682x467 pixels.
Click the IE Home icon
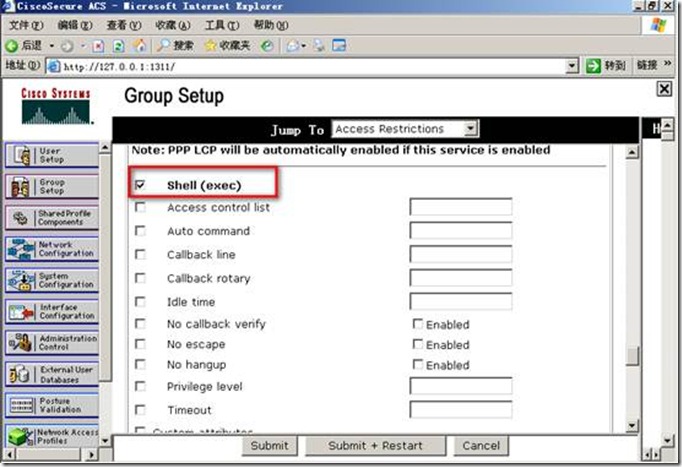(139, 46)
